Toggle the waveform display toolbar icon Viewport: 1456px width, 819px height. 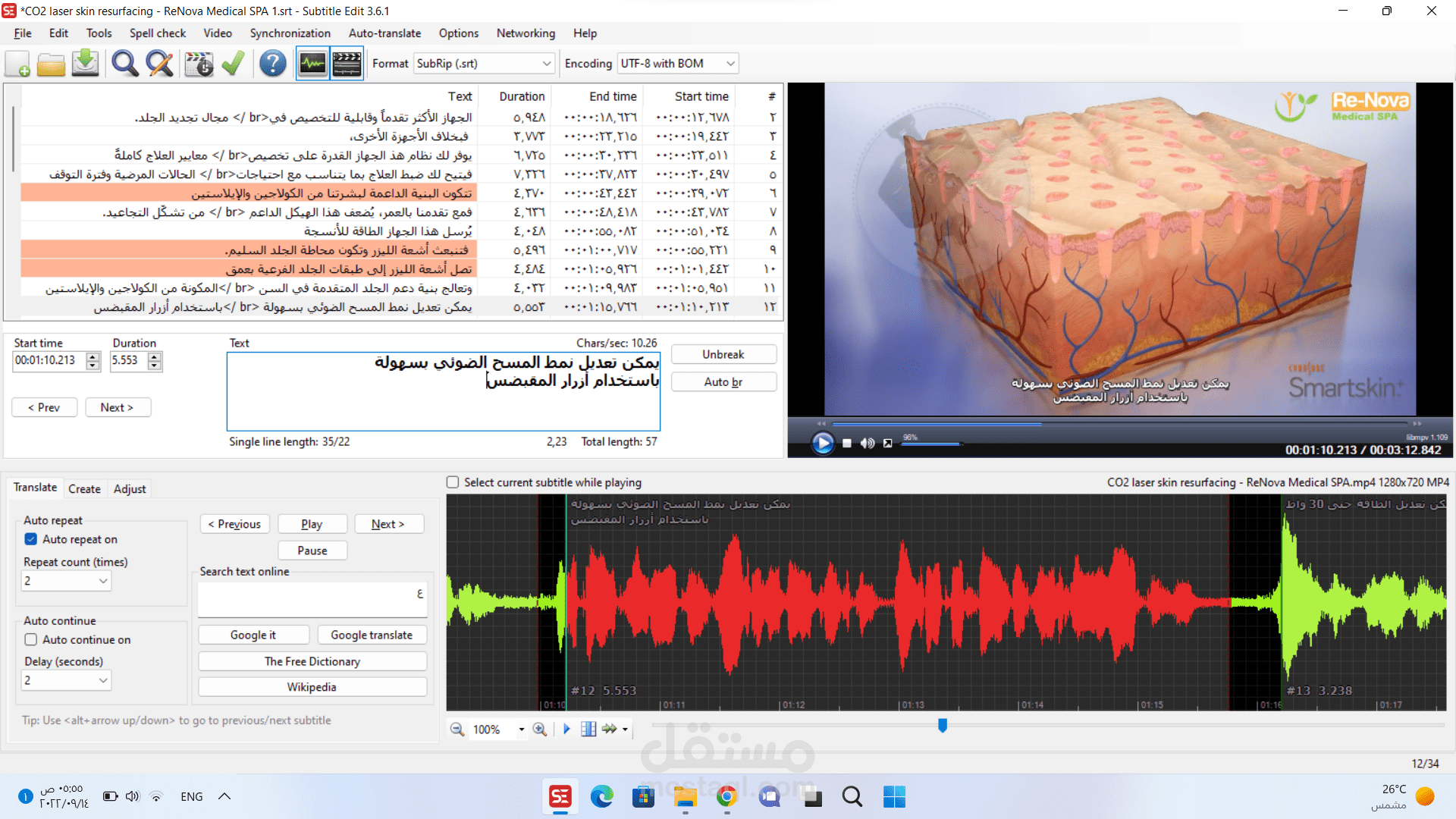[x=312, y=64]
